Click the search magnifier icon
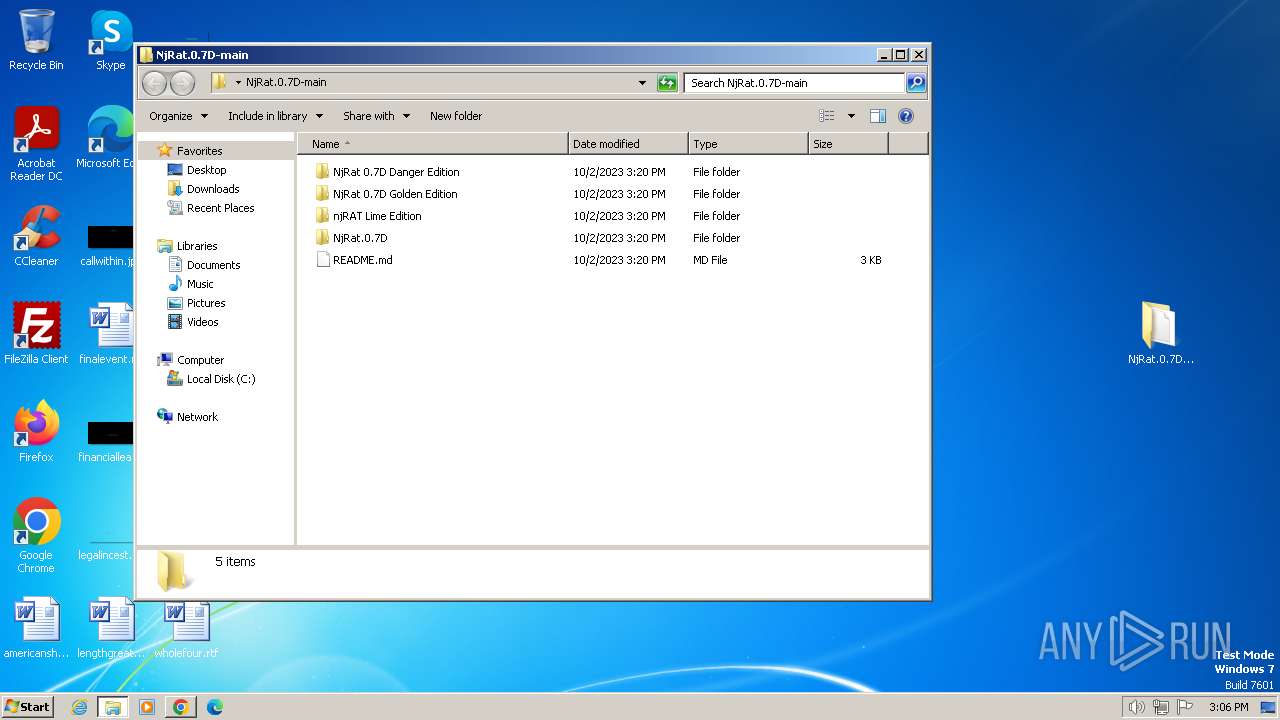 point(915,83)
